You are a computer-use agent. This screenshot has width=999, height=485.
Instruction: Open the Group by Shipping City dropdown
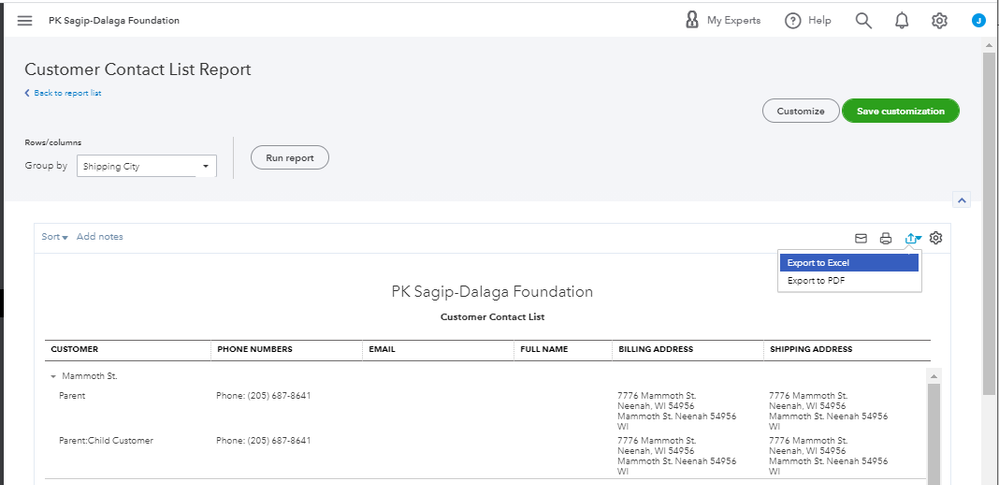click(x=146, y=167)
